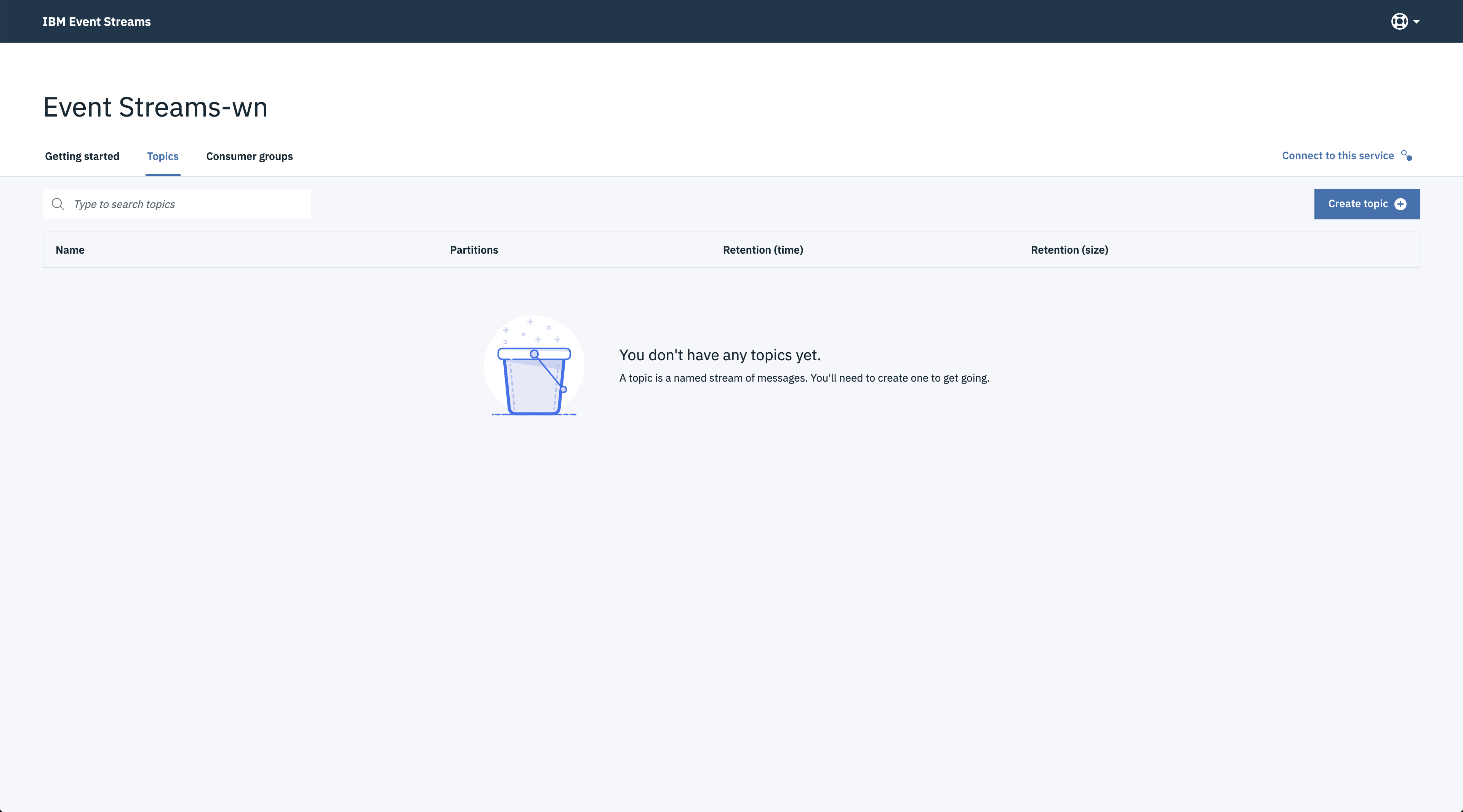This screenshot has width=1463, height=812.
Task: Click the Retention (size) column header
Action: pyautogui.click(x=1069, y=250)
